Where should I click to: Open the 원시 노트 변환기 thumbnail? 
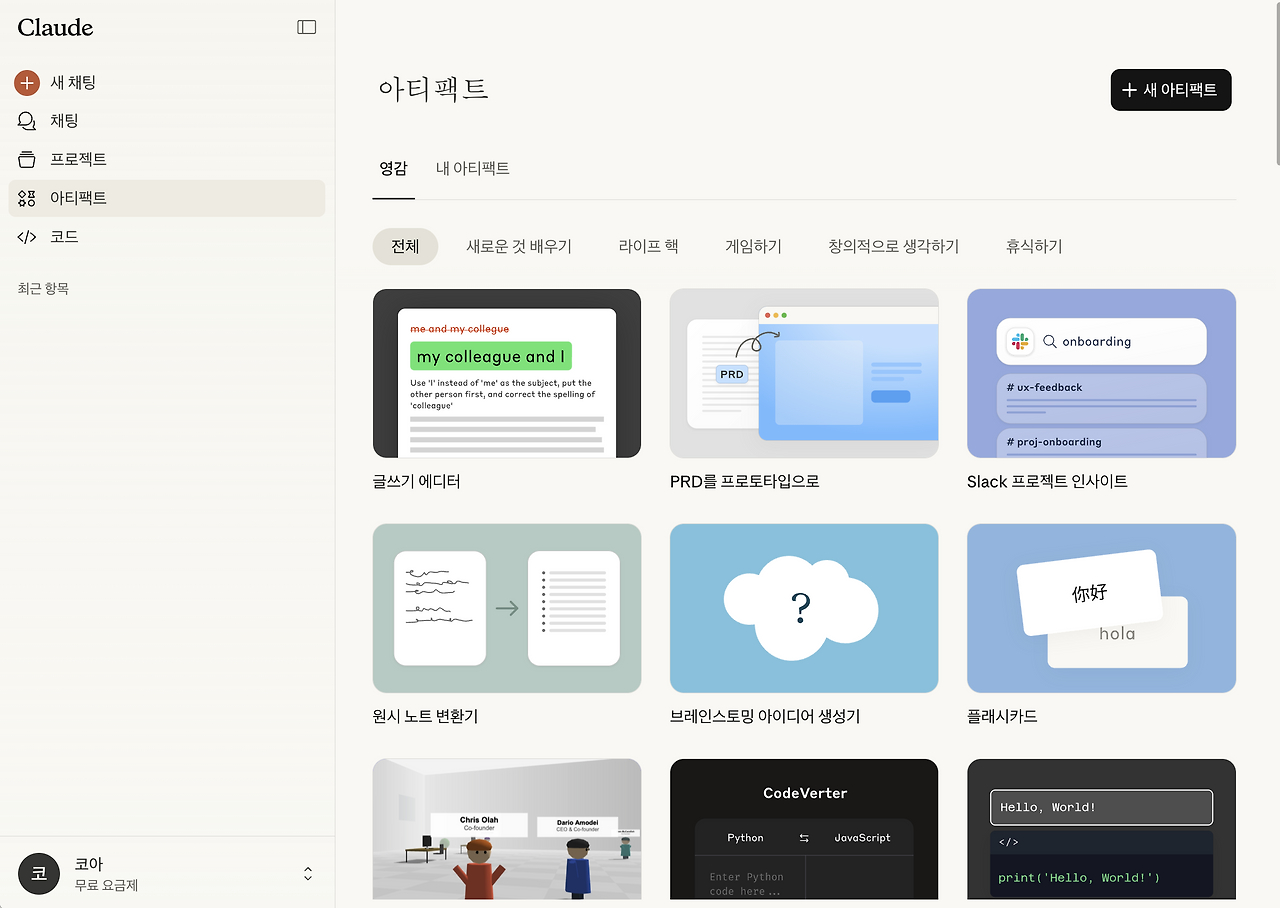507,608
